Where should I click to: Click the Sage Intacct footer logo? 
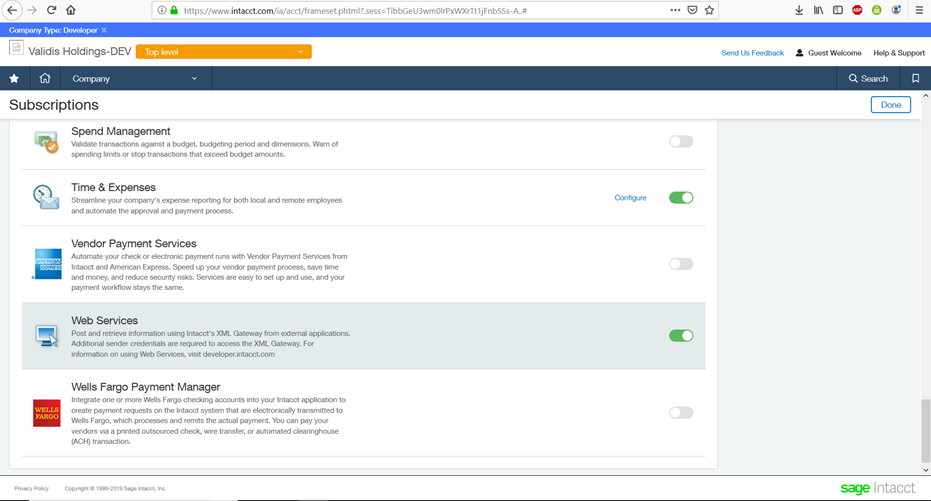pos(878,488)
